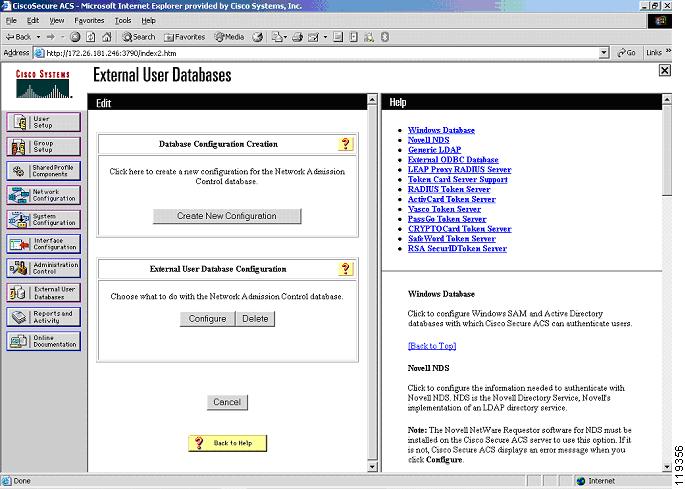Close the frame with the X box
685x489 pixels.
[x=664, y=70]
